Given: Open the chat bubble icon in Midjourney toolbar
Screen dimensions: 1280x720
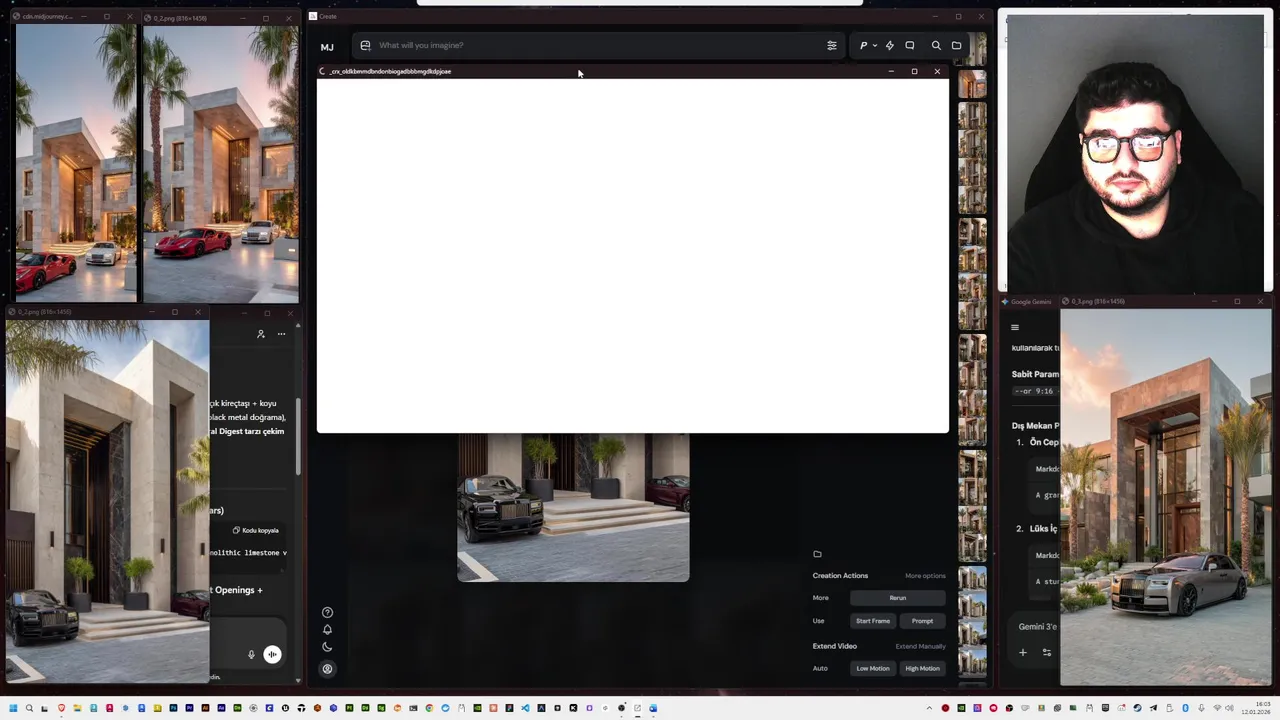Looking at the screenshot, I should (x=910, y=45).
